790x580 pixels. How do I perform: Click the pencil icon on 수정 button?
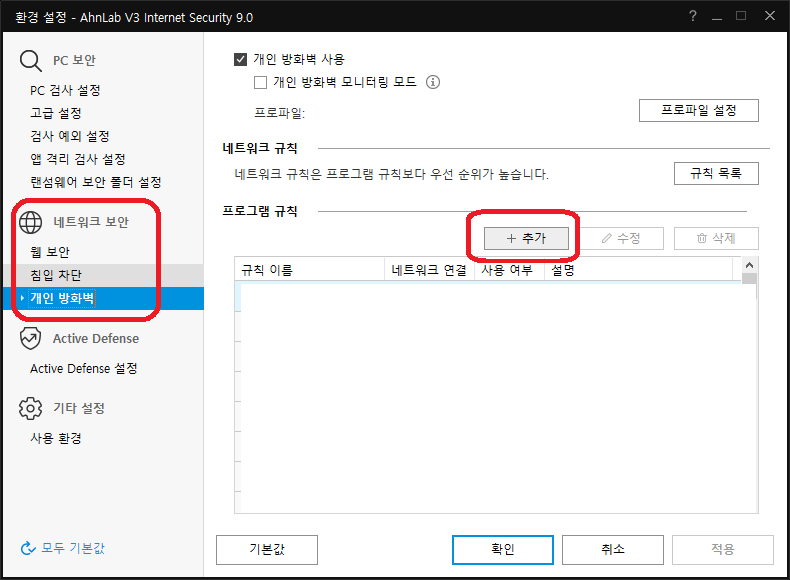click(607, 238)
